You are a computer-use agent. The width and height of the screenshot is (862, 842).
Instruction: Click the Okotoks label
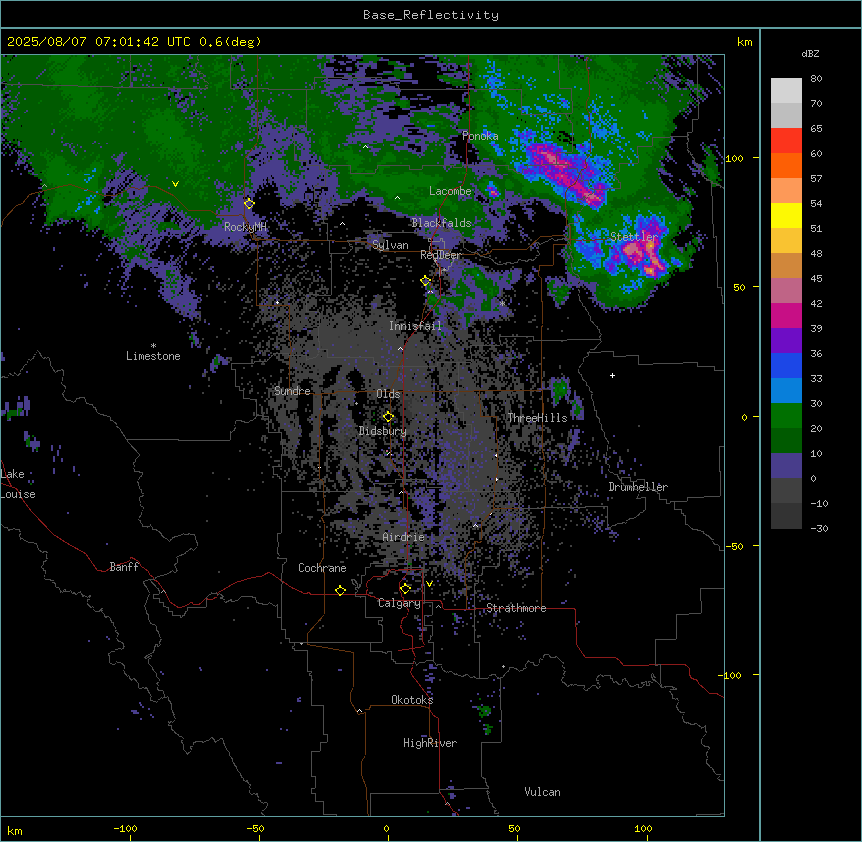pyautogui.click(x=412, y=700)
